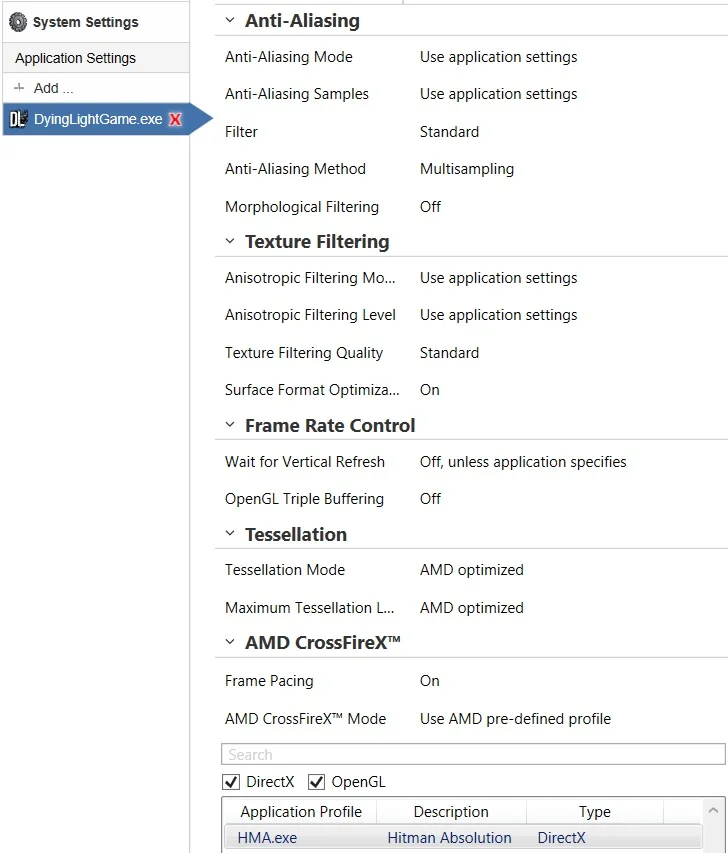The image size is (728, 853).
Task: Click the Anti-Aliasing Mode label
Action: coord(288,57)
